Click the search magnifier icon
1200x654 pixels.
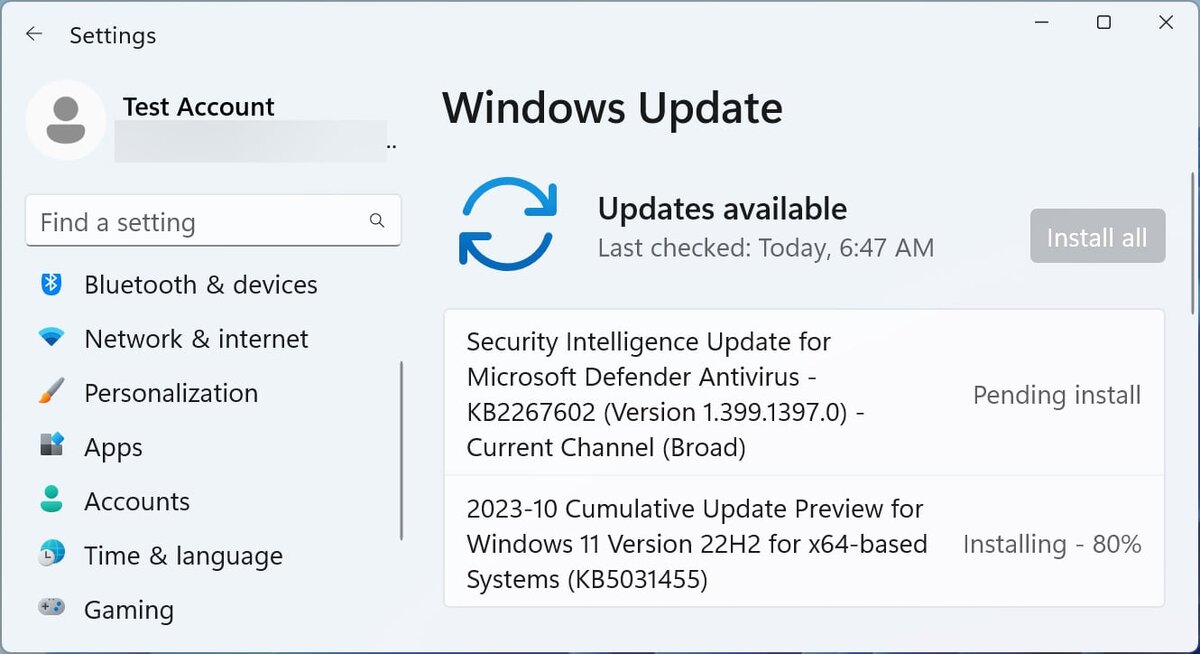(377, 221)
